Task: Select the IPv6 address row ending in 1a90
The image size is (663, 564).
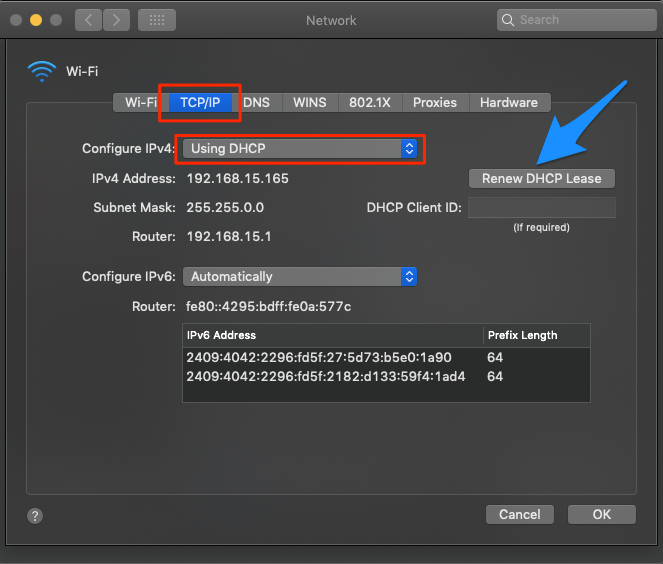Action: pyautogui.click(x=386, y=358)
